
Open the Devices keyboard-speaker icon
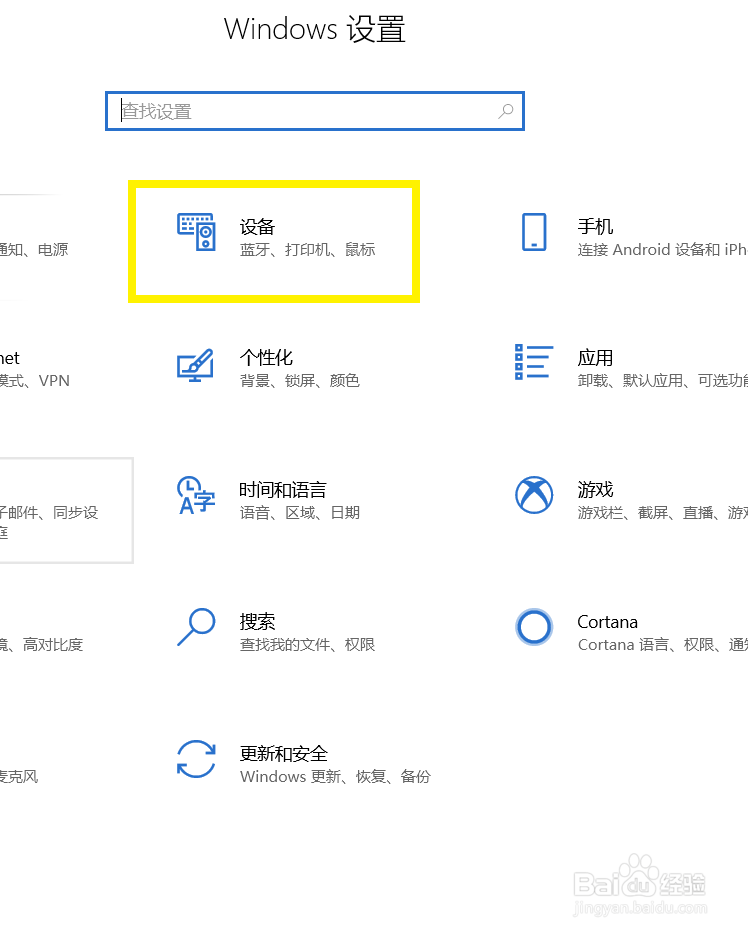[x=197, y=232]
